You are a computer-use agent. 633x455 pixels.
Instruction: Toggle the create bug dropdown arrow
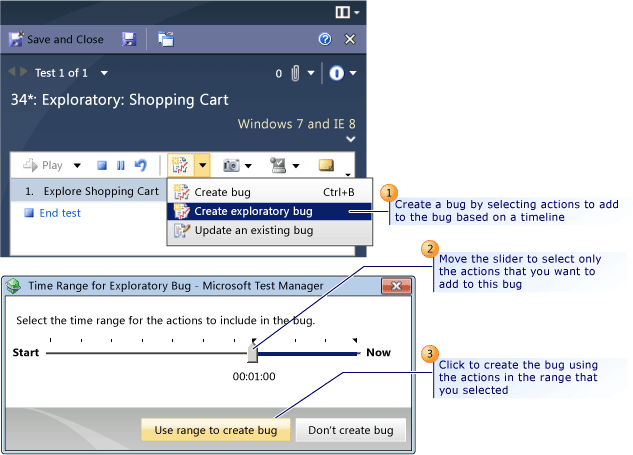coord(203,165)
